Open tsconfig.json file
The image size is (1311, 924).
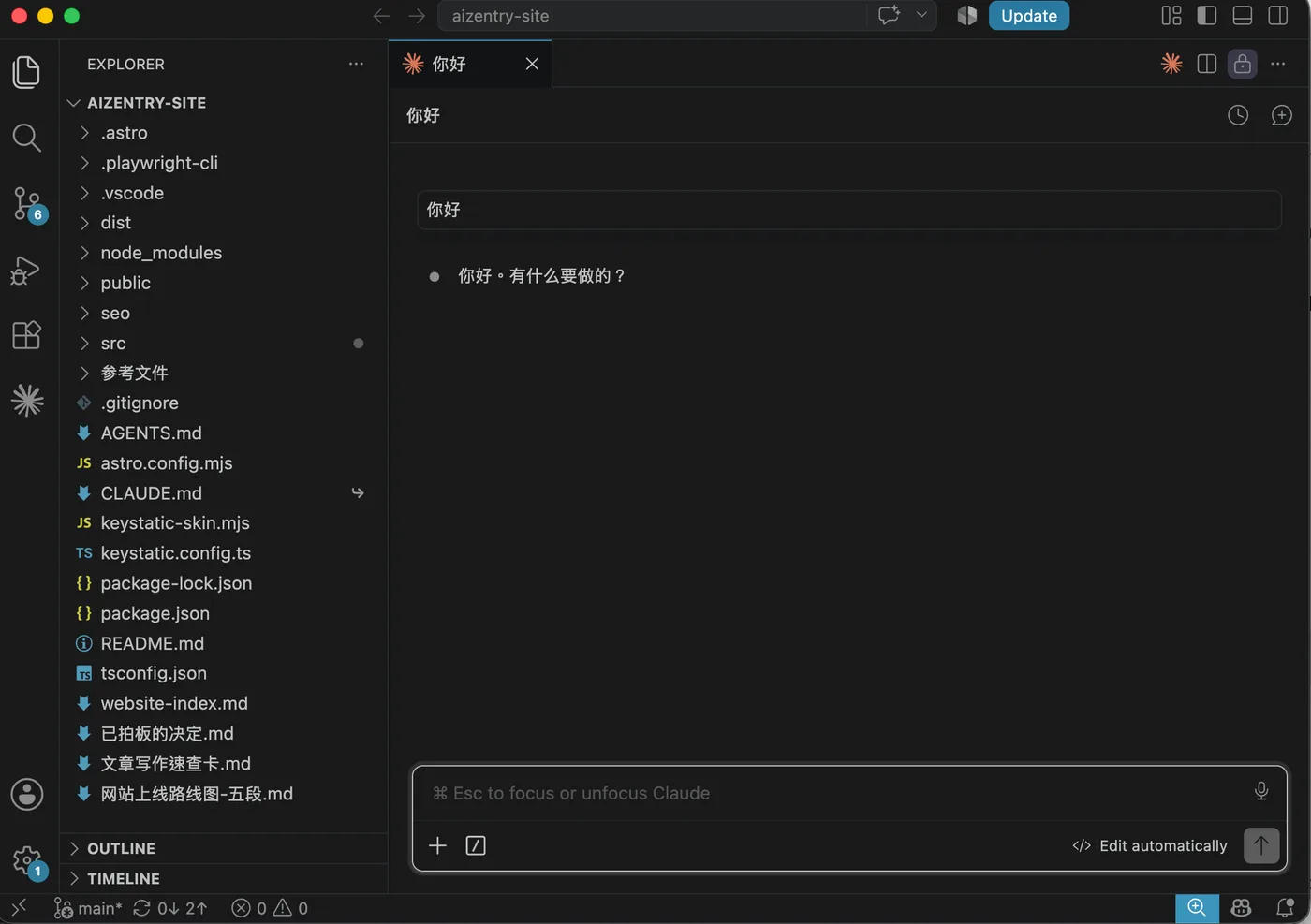(225, 673)
